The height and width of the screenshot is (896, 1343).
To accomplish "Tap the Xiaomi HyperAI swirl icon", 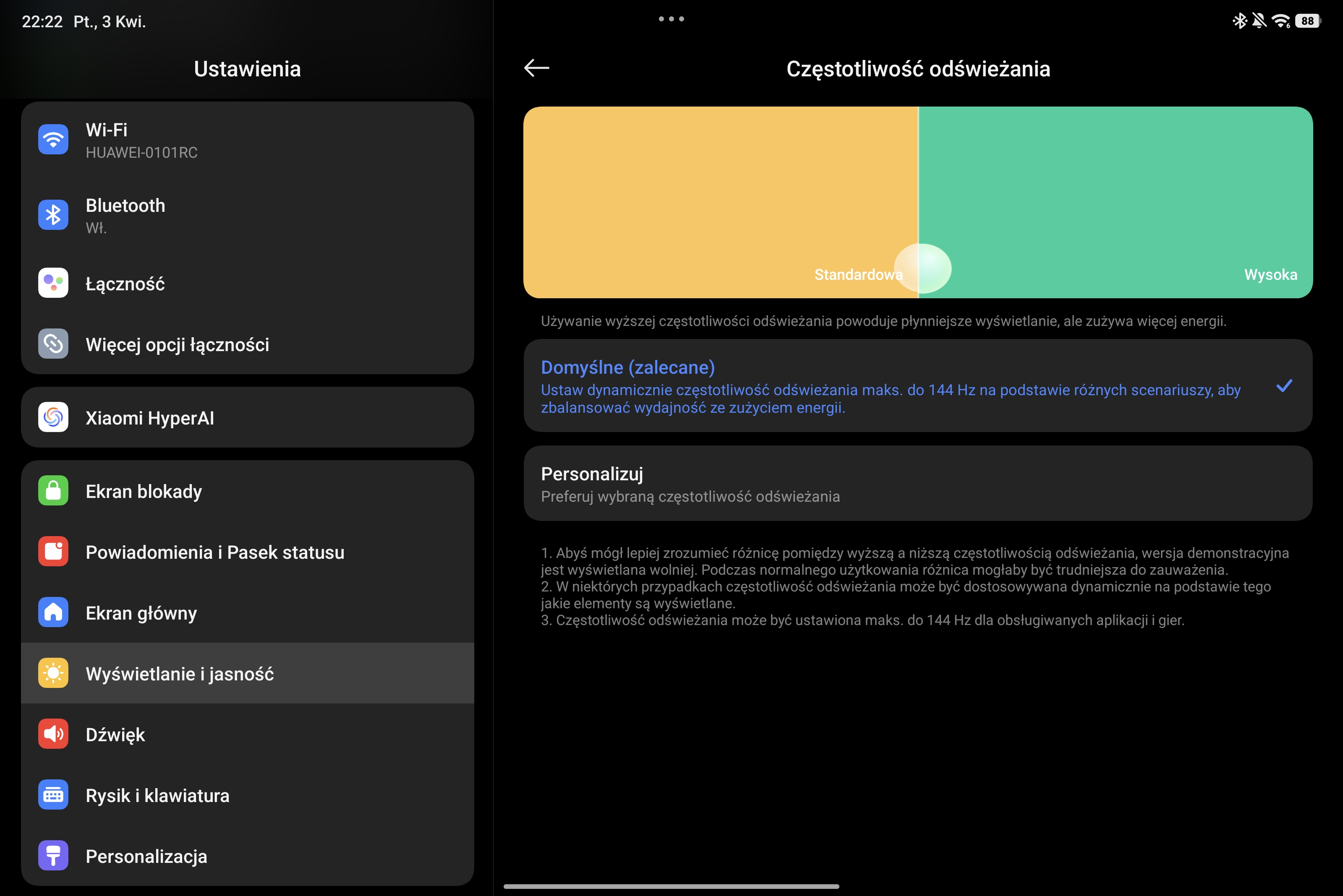I will click(x=53, y=418).
